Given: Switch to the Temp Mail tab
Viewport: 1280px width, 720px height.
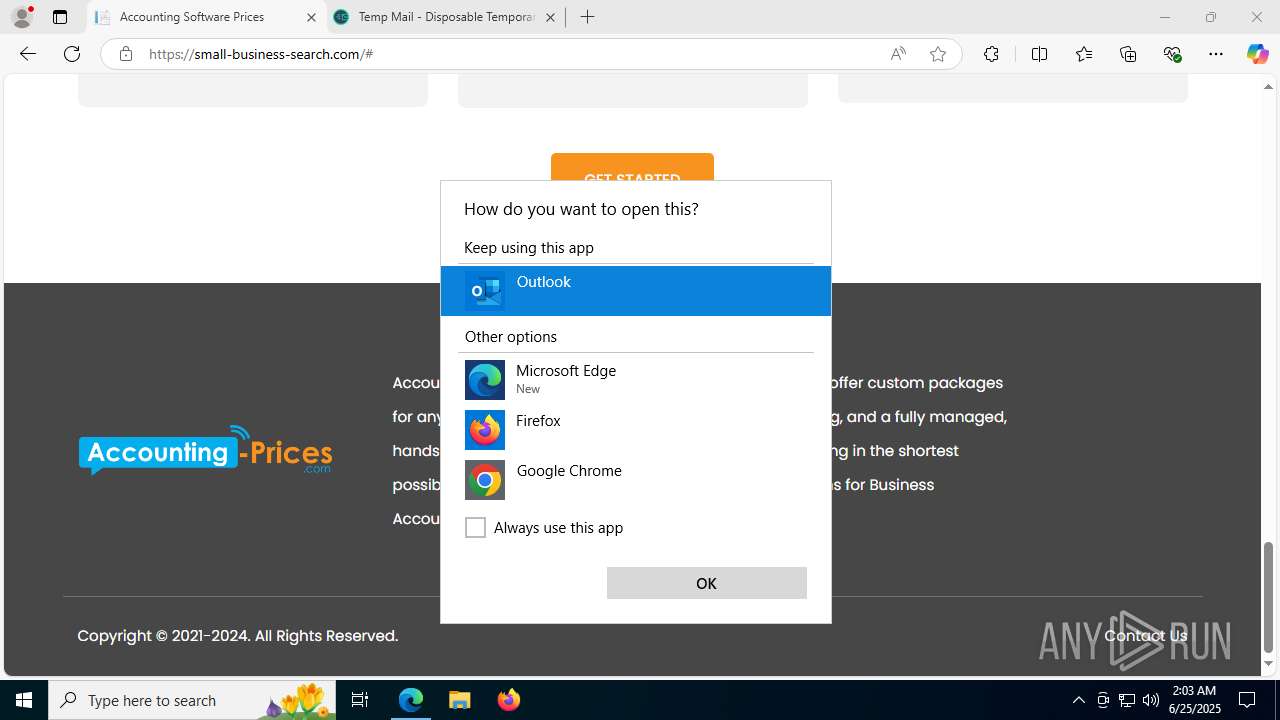Looking at the screenshot, I should click(x=445, y=17).
